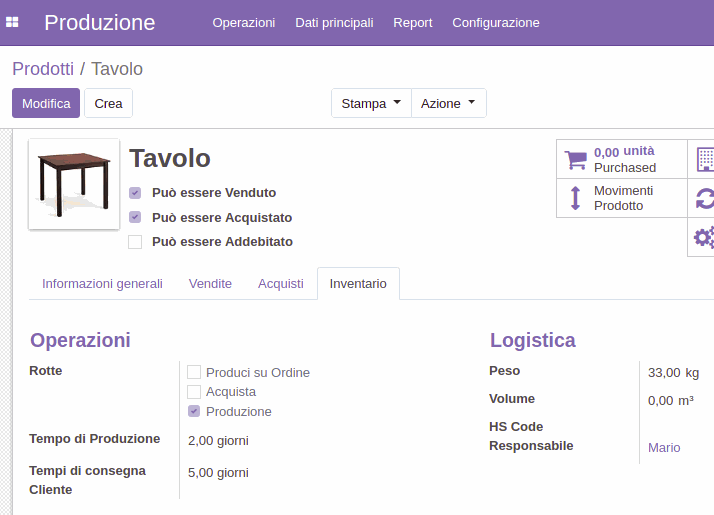This screenshot has width=714, height=515.
Task: Check the Acquista route checkbox
Action: pyautogui.click(x=194, y=392)
